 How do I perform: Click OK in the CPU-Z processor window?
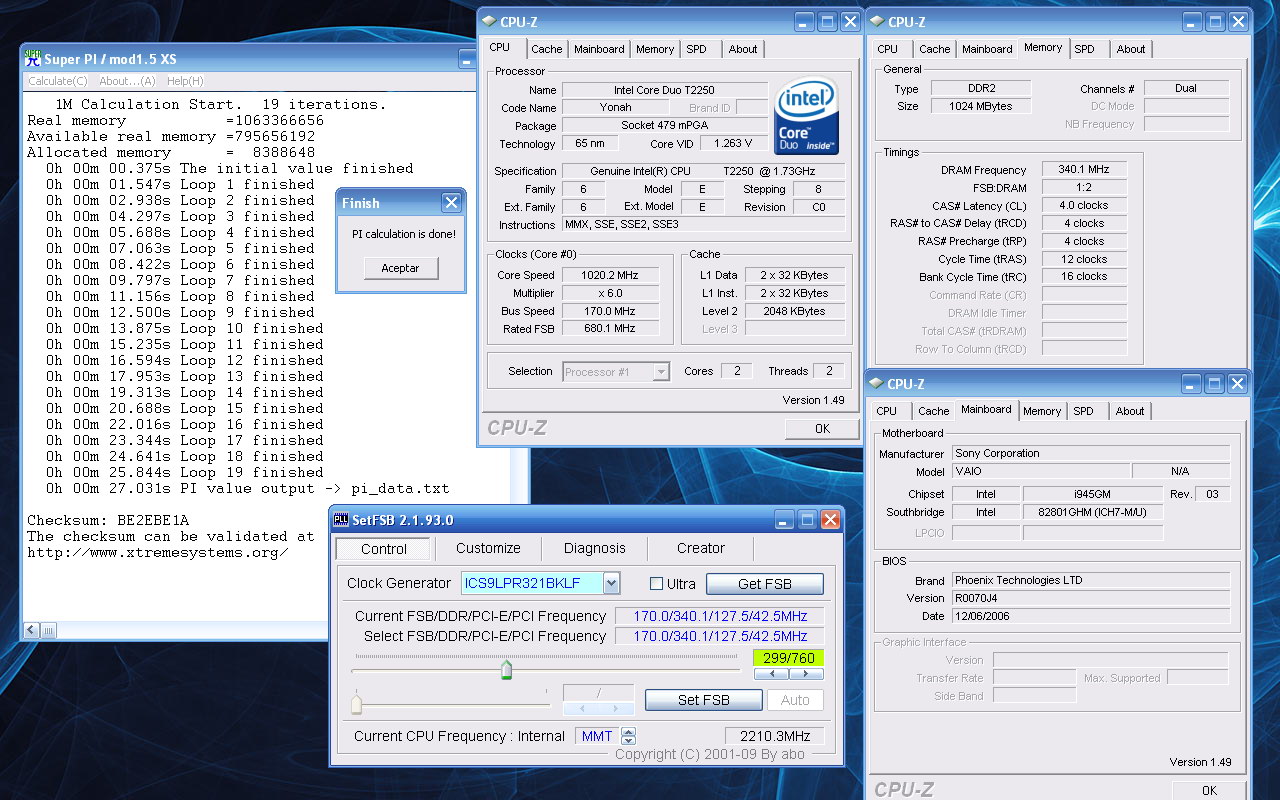pos(822,428)
